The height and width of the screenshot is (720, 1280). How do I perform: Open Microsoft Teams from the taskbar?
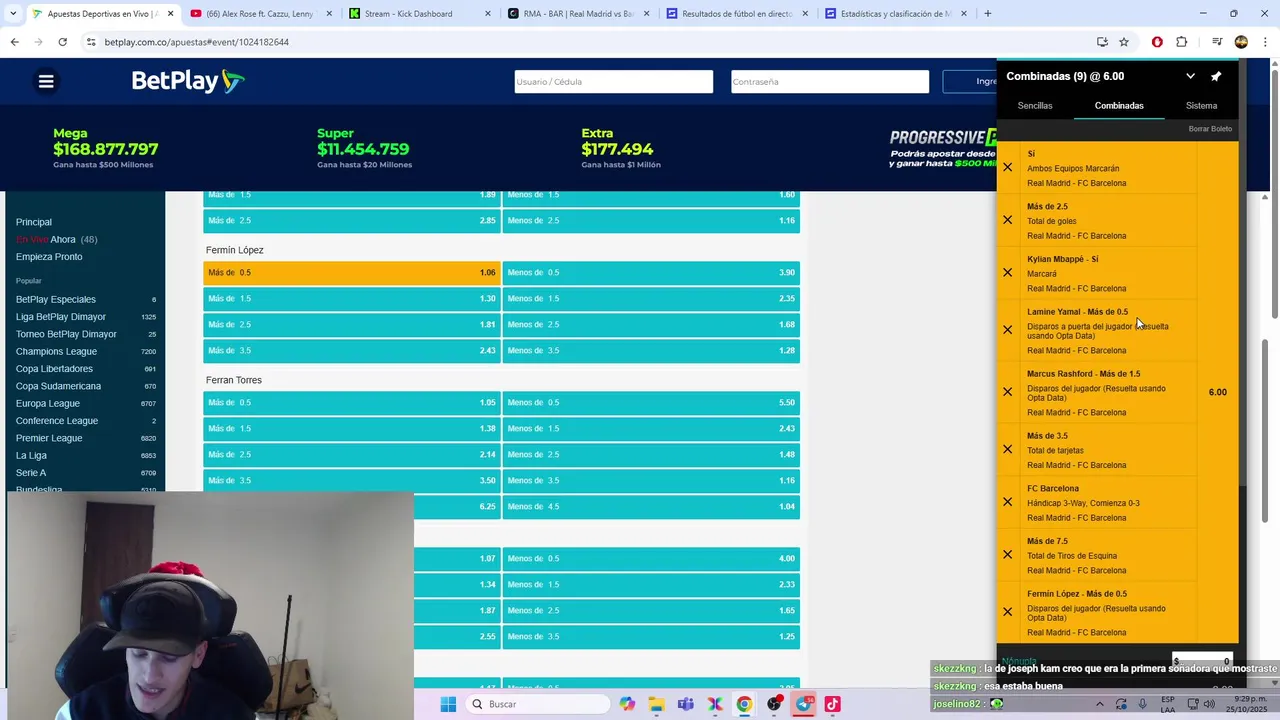(685, 704)
